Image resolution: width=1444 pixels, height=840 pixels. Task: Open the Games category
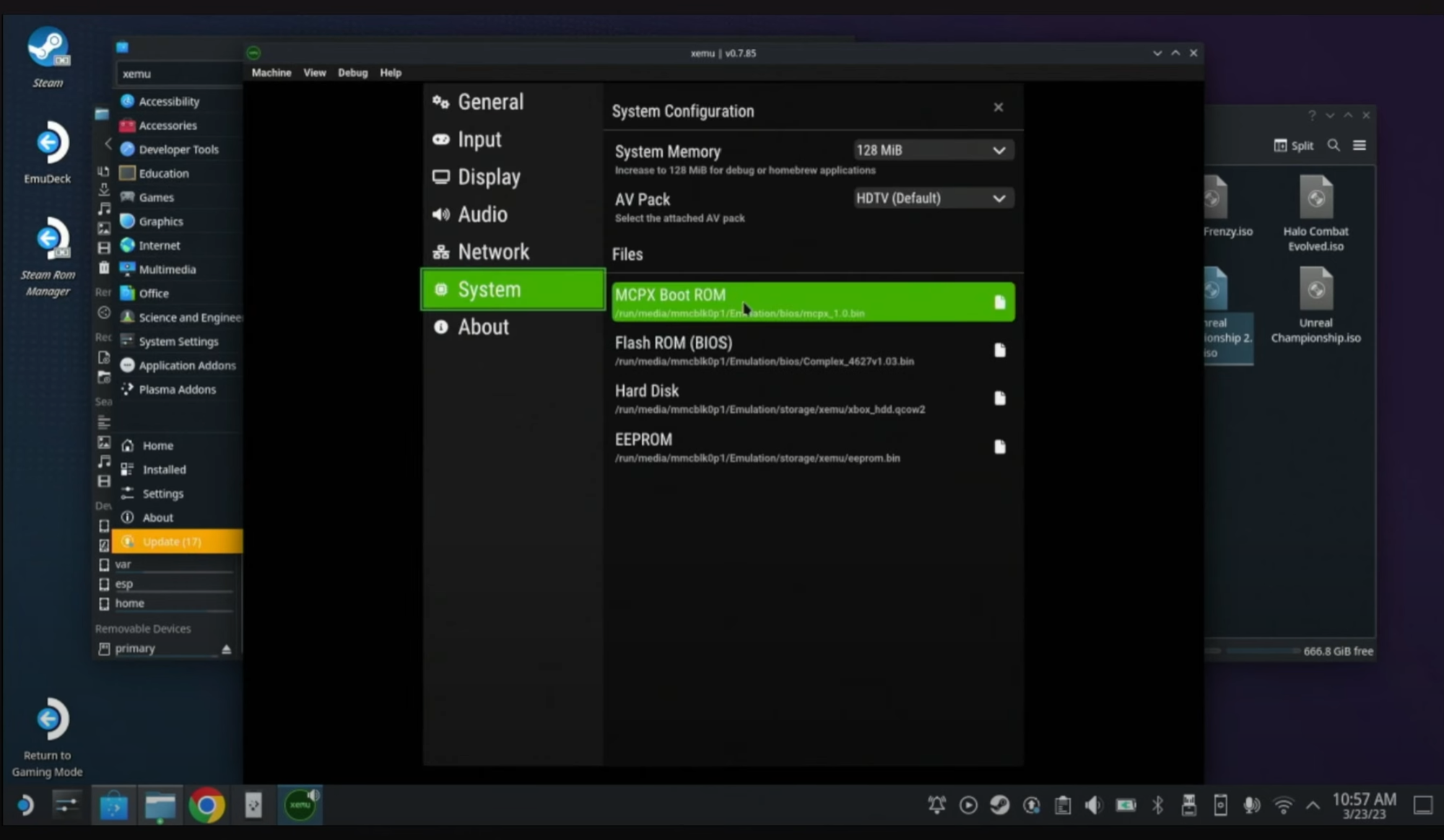coord(178,198)
